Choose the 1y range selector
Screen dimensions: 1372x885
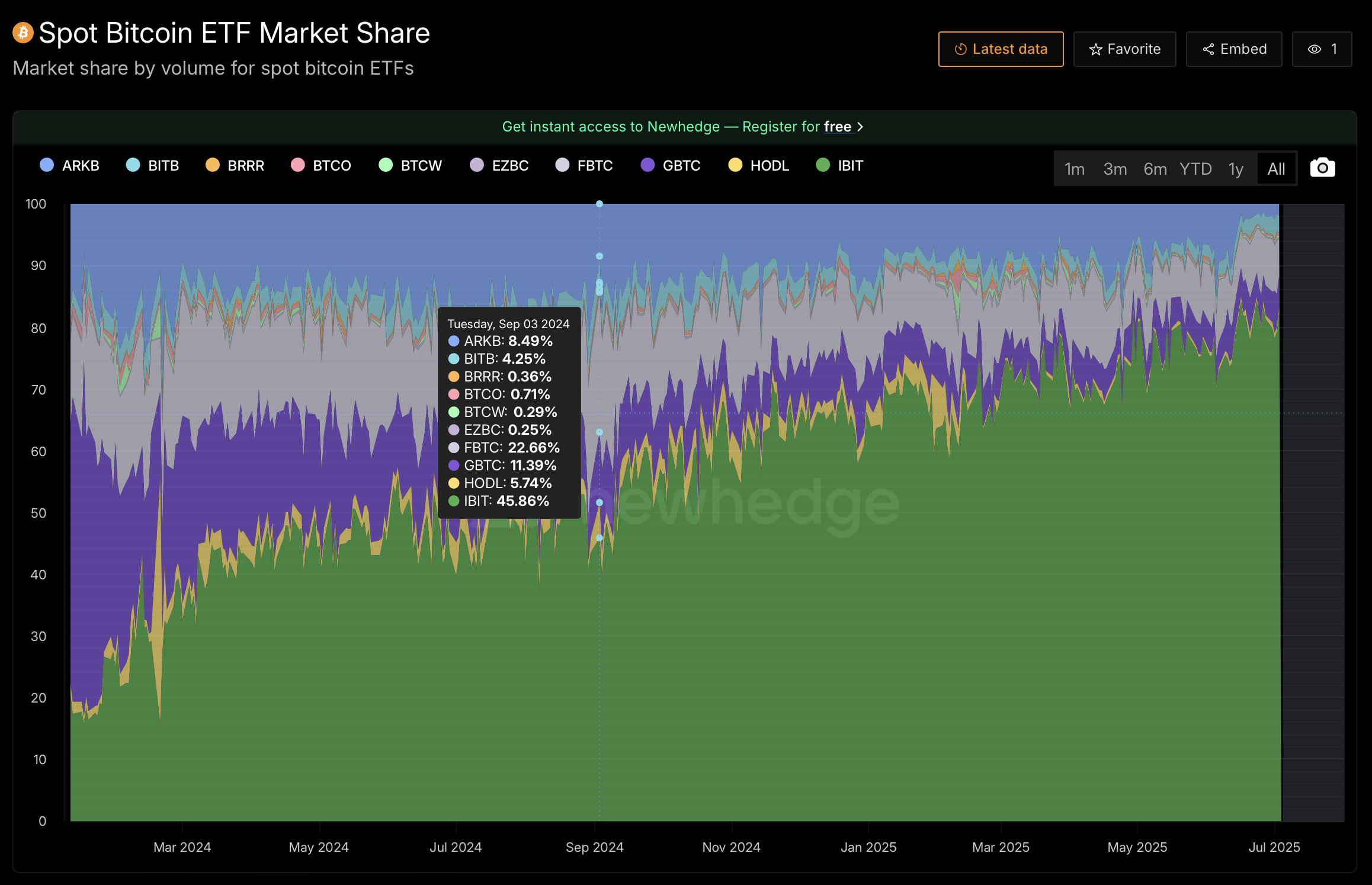[x=1236, y=168]
